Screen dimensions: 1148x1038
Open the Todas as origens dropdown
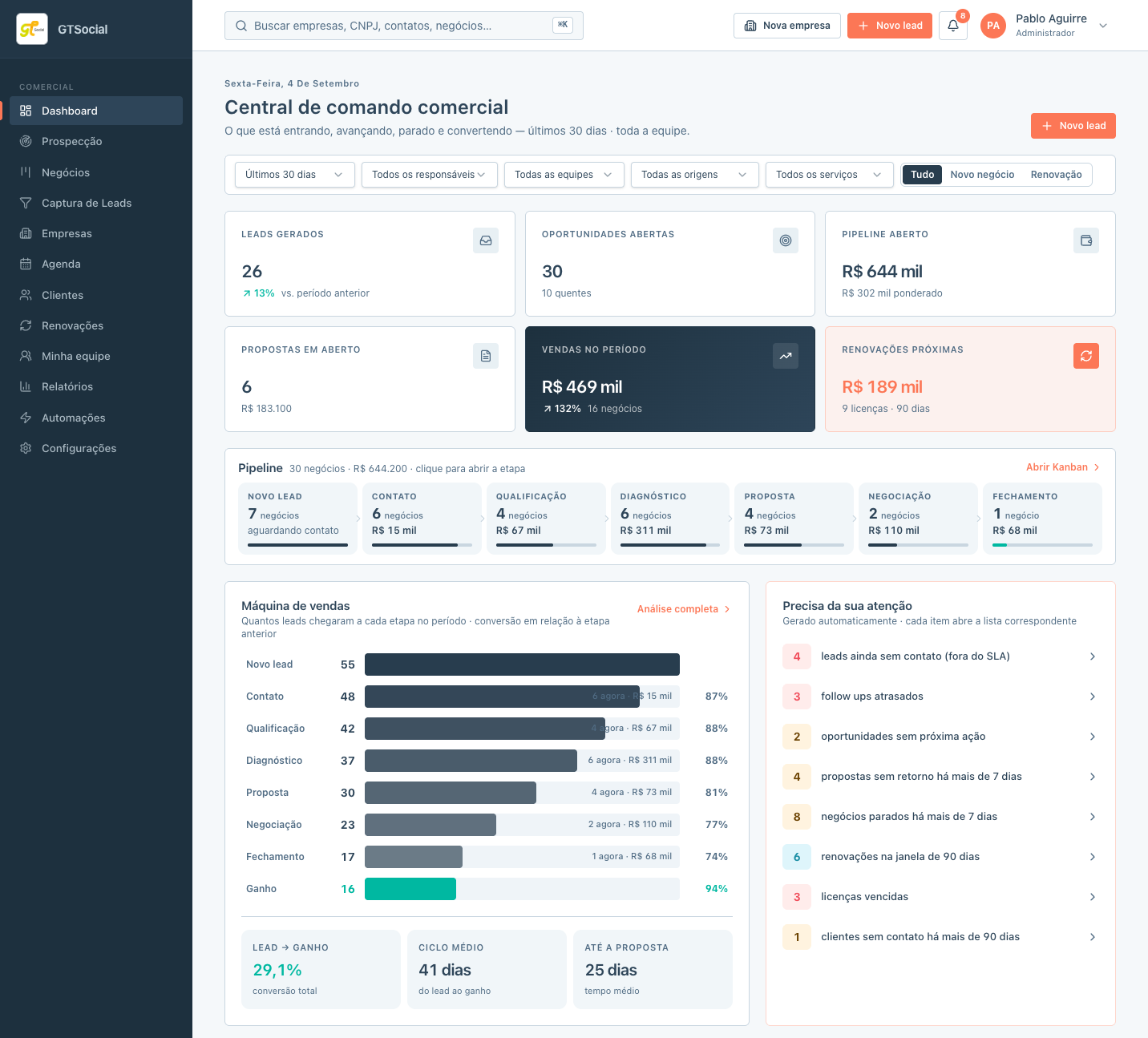pyautogui.click(x=695, y=175)
